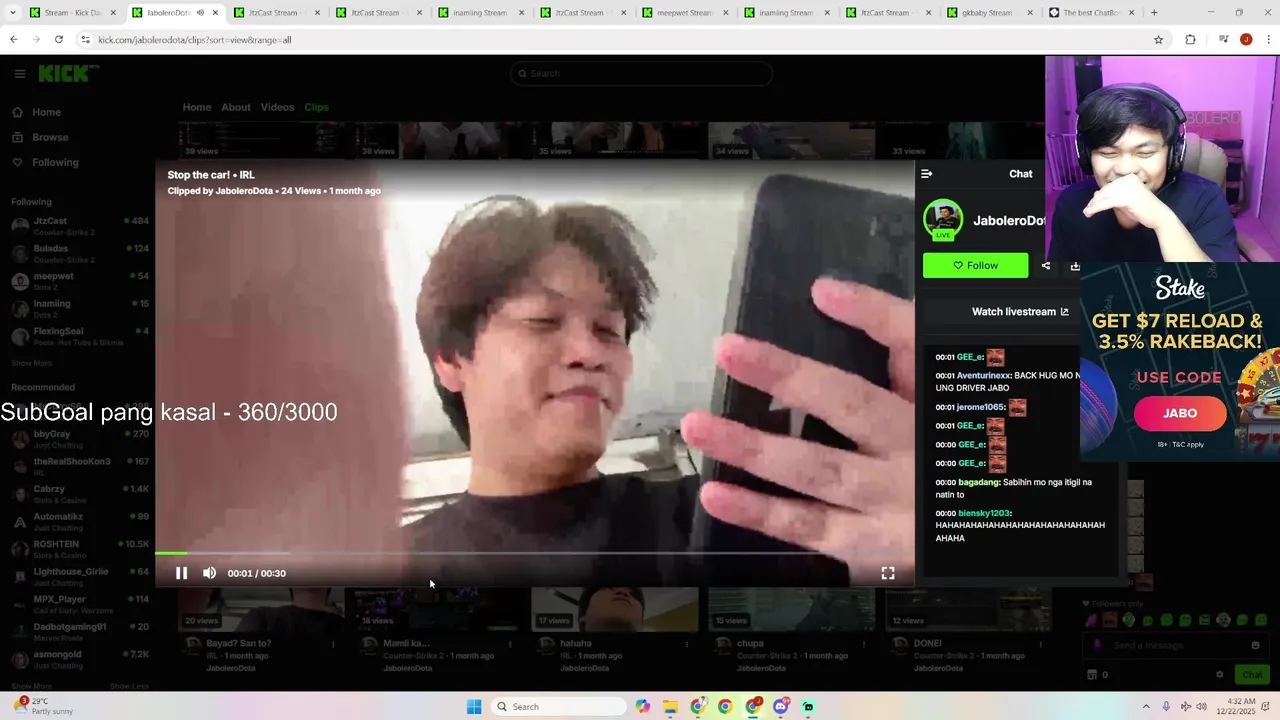Focus the Kick search field
1280x720 pixels.
pyautogui.click(x=641, y=73)
